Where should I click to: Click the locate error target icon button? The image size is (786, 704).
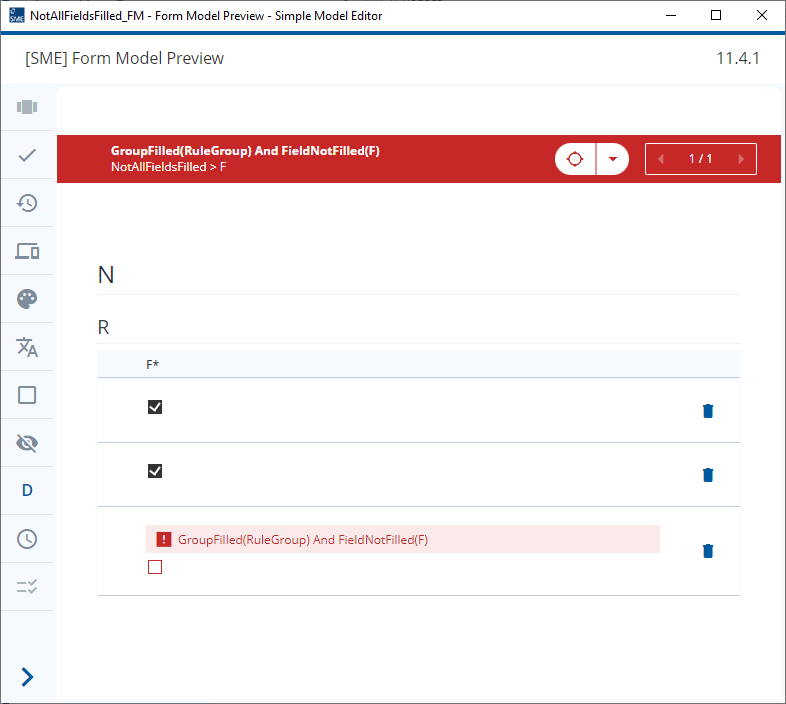coord(575,159)
